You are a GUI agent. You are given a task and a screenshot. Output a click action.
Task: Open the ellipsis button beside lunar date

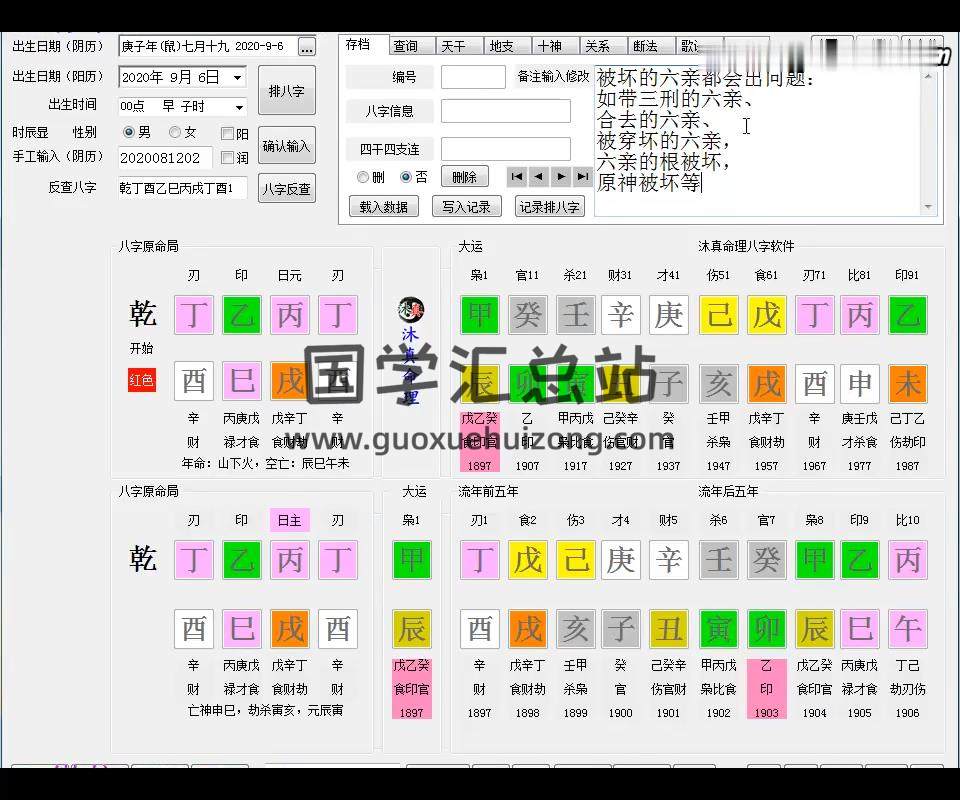306,47
